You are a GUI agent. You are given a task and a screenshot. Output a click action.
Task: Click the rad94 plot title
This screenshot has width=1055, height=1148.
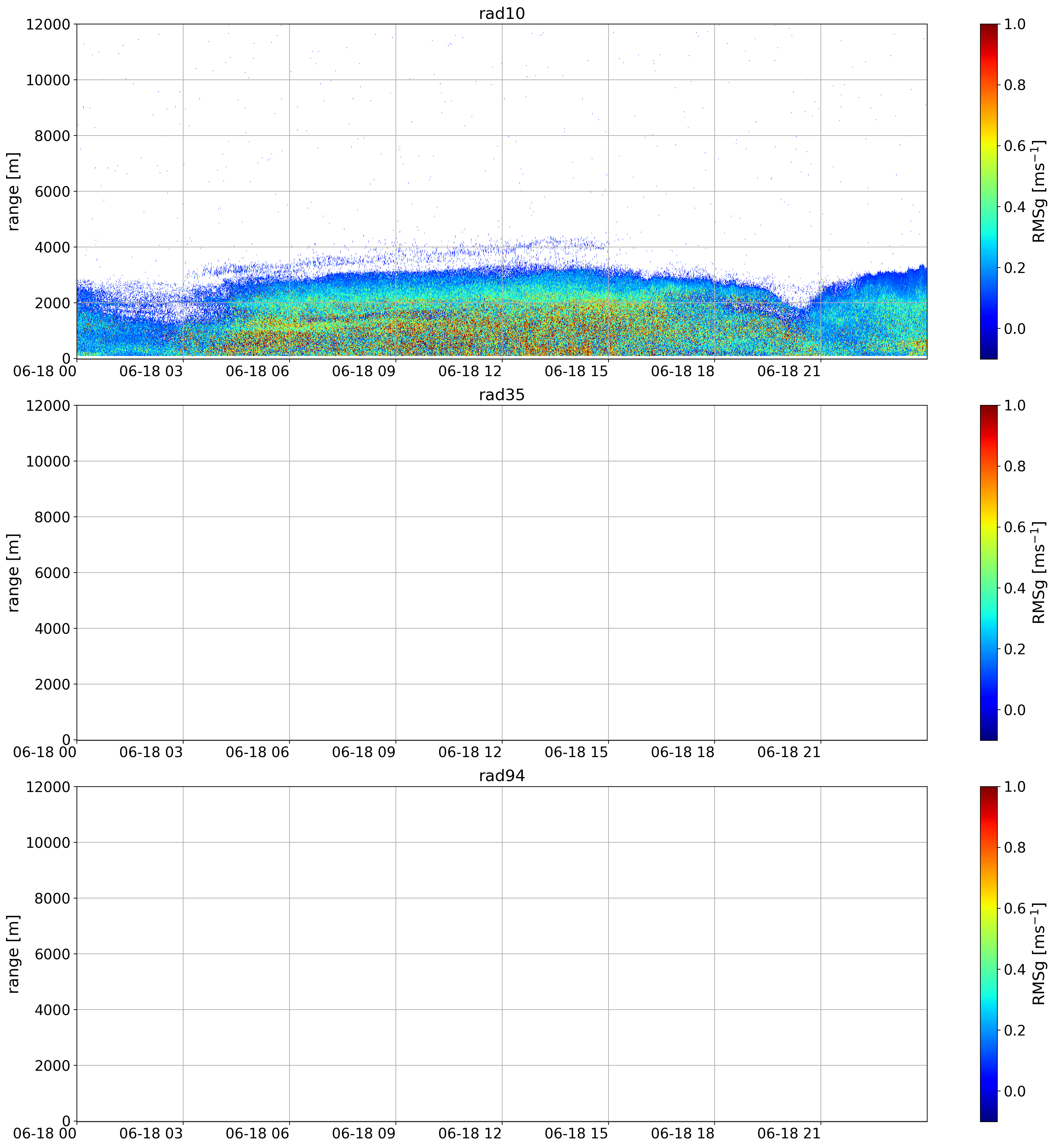click(x=501, y=776)
